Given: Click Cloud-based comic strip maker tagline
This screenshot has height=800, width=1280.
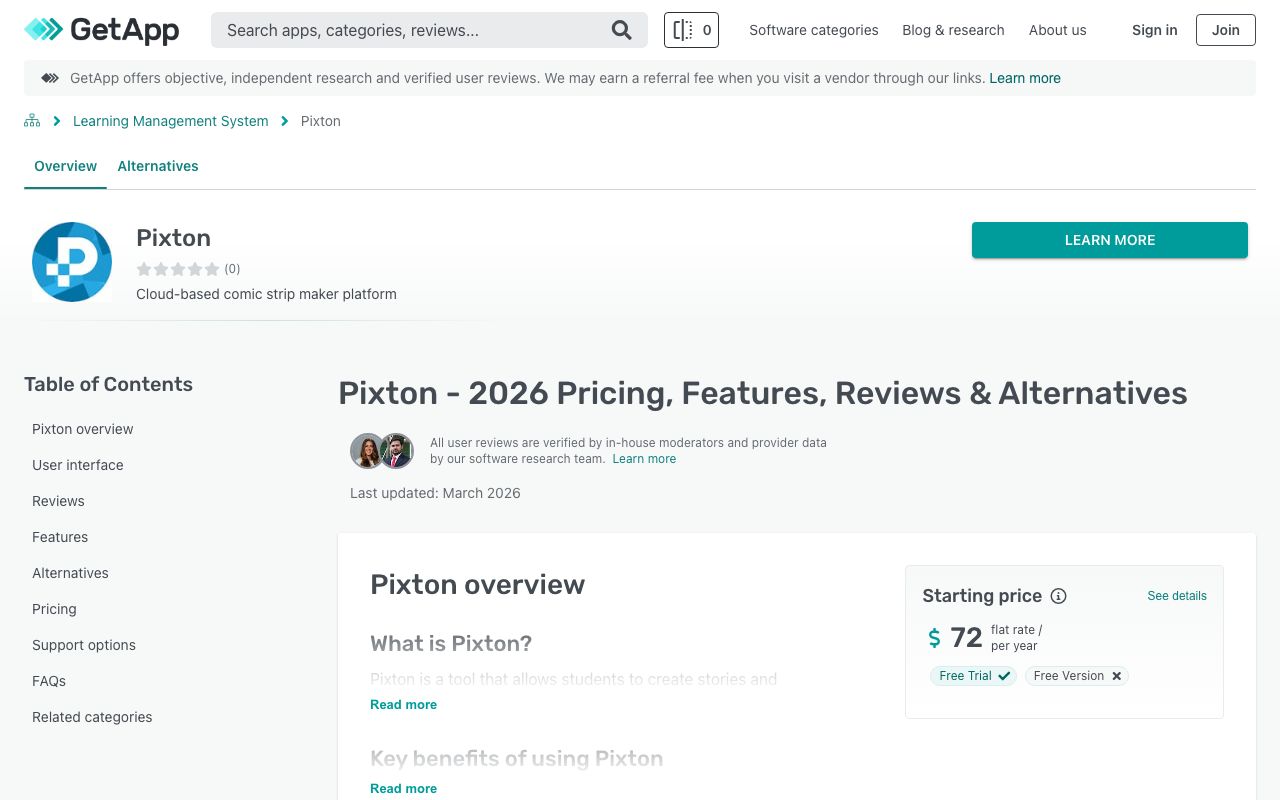Looking at the screenshot, I should coord(266,294).
